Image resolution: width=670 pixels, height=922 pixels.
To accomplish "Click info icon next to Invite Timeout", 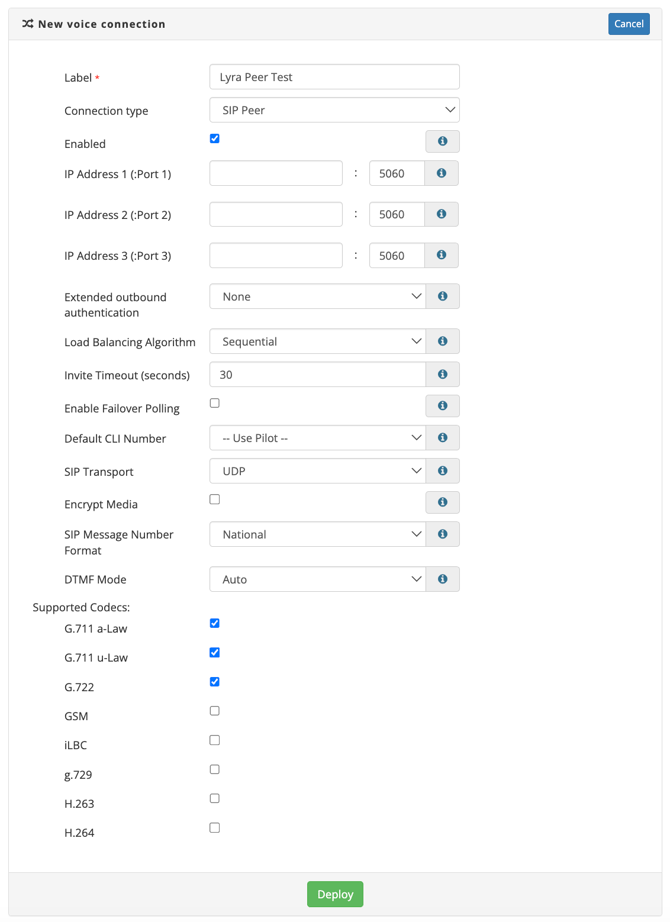I will point(442,375).
